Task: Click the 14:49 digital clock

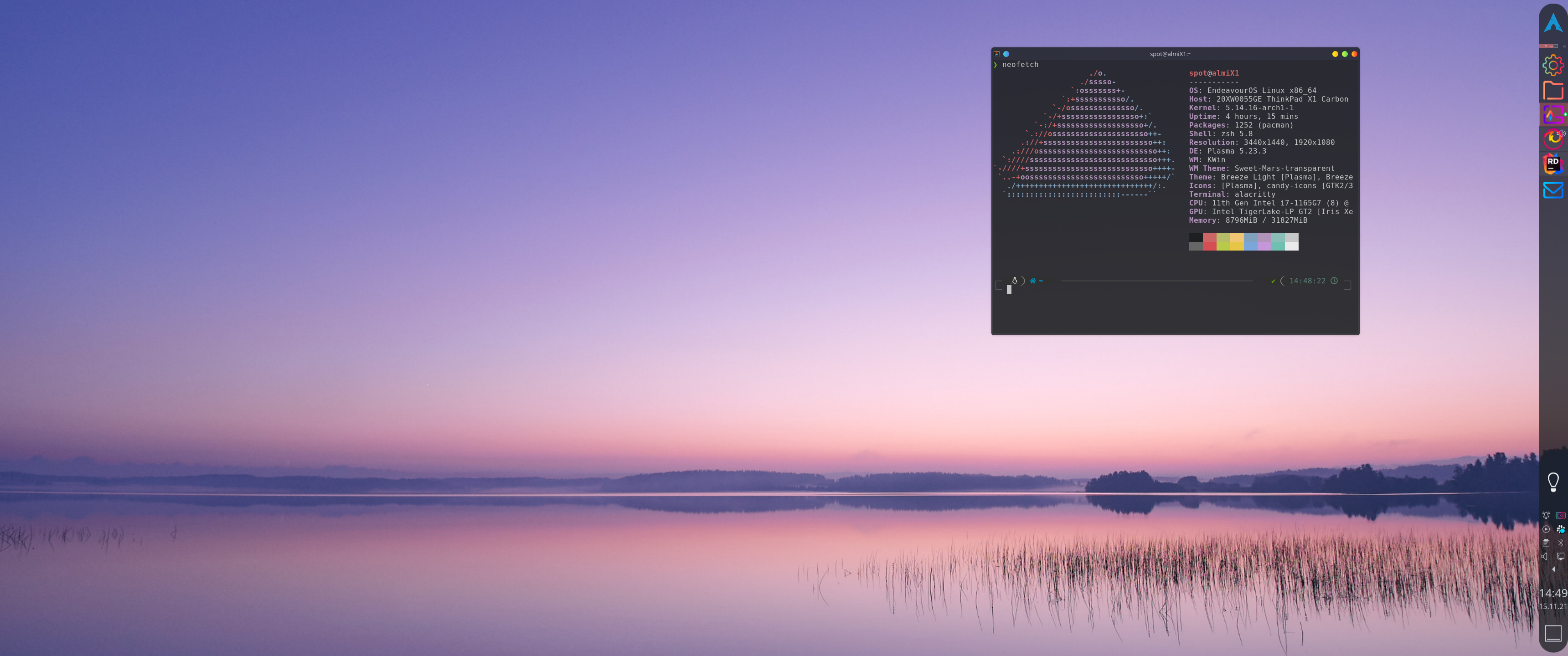Action: [x=1553, y=593]
